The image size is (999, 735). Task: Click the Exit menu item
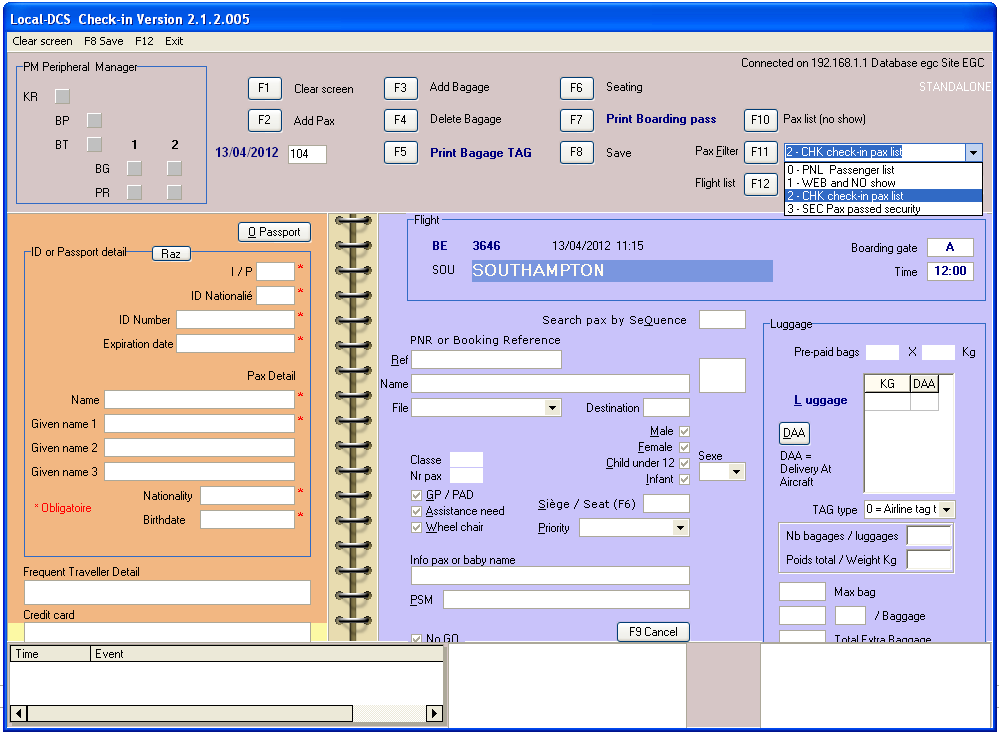point(174,41)
